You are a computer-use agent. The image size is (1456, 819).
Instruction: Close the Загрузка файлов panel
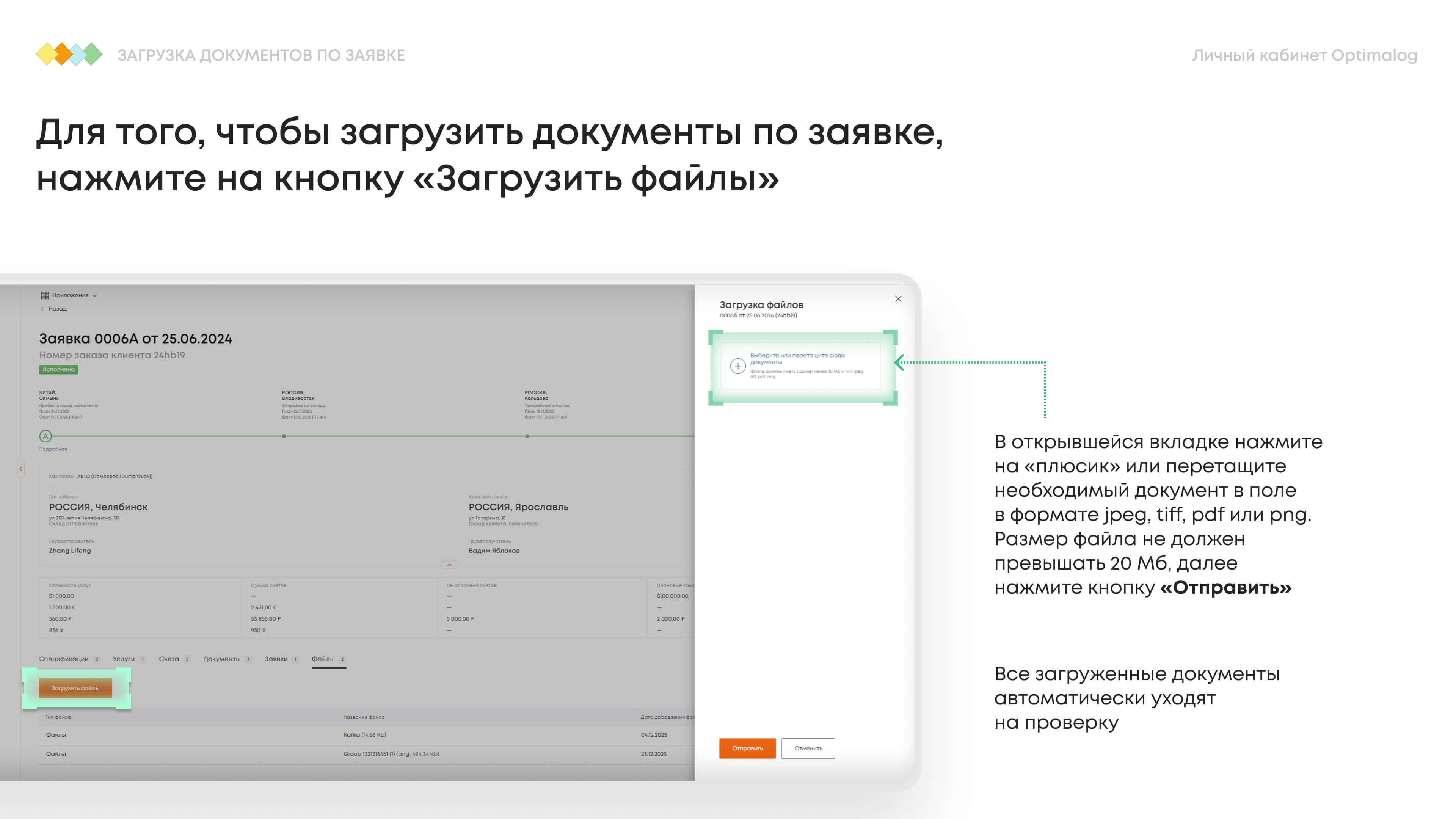[898, 298]
